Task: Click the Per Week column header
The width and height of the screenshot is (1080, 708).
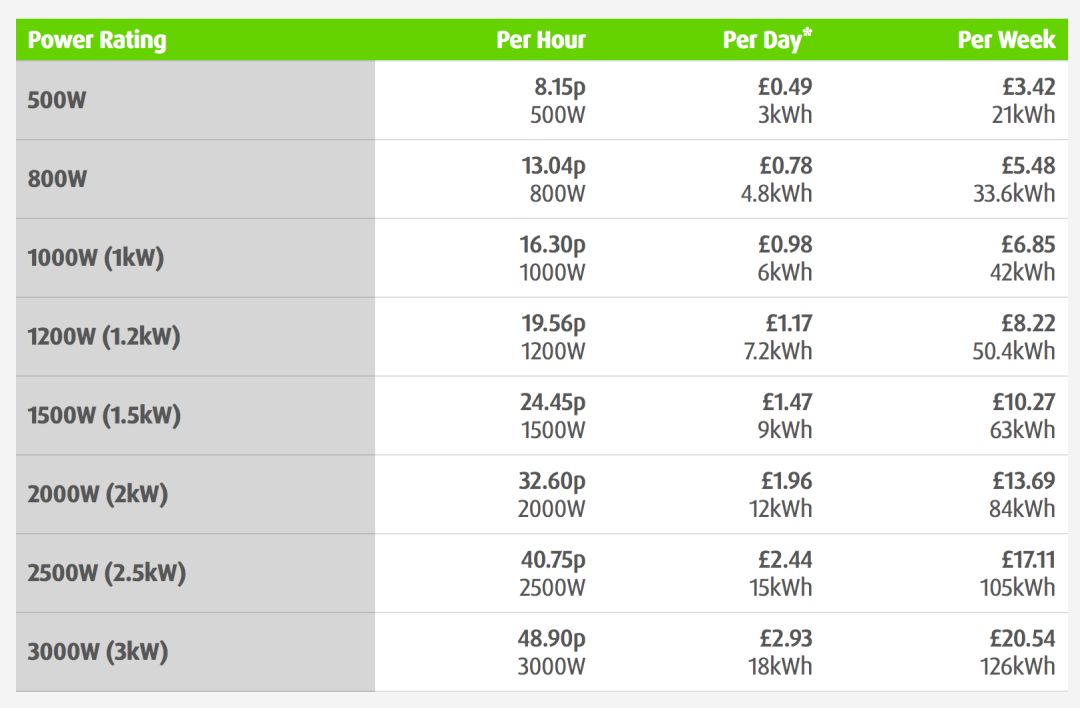Action: point(1006,41)
